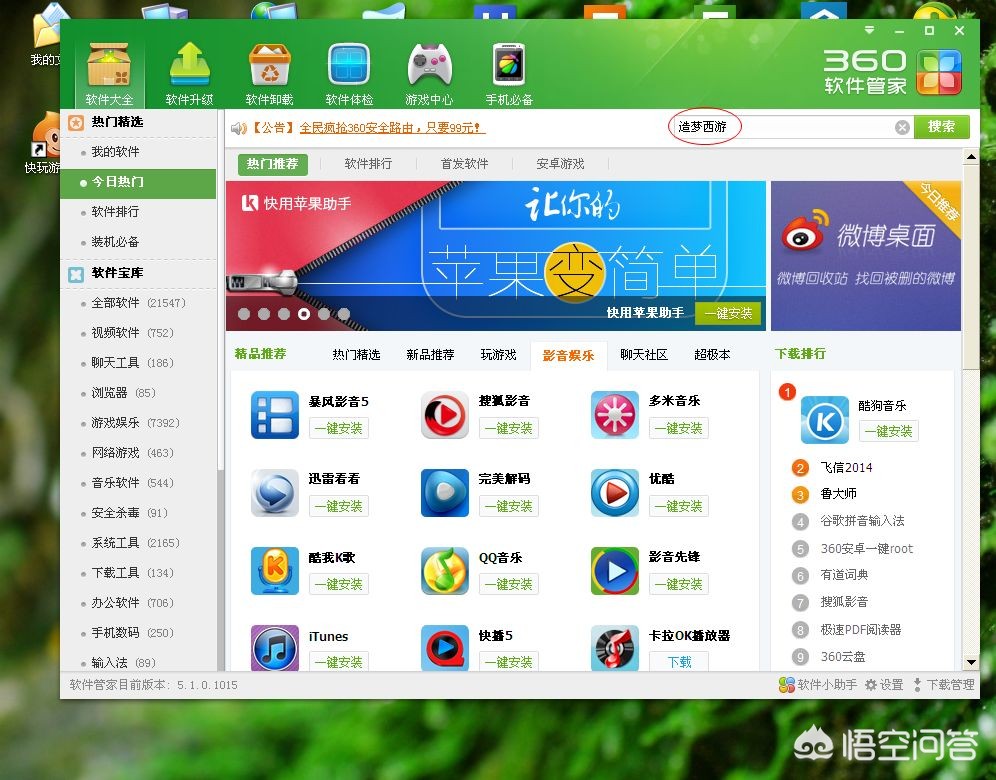The image size is (996, 780).
Task: Click the 暴风影音5 app icon
Action: 274,415
